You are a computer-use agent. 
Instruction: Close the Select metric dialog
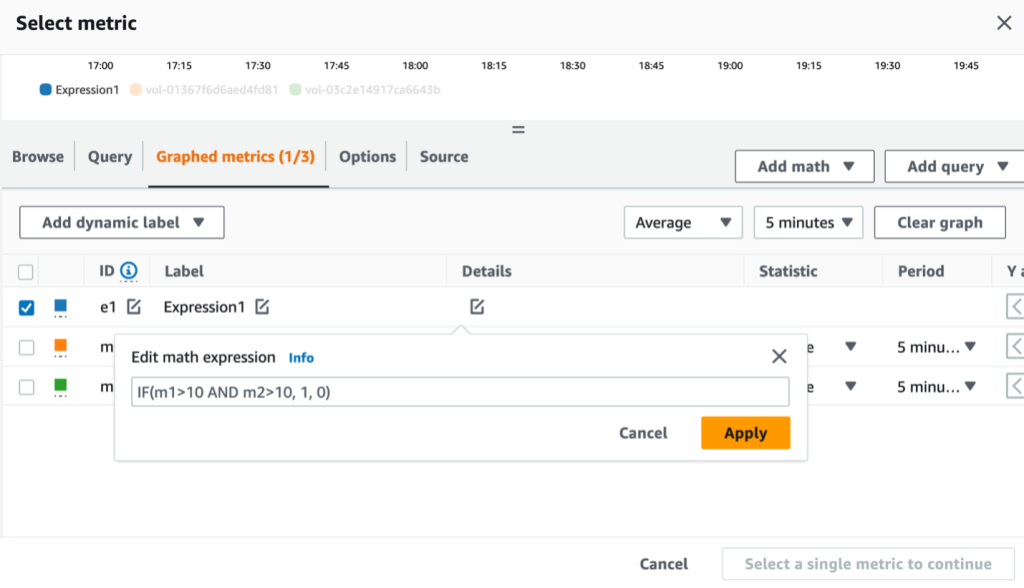coord(1004,22)
